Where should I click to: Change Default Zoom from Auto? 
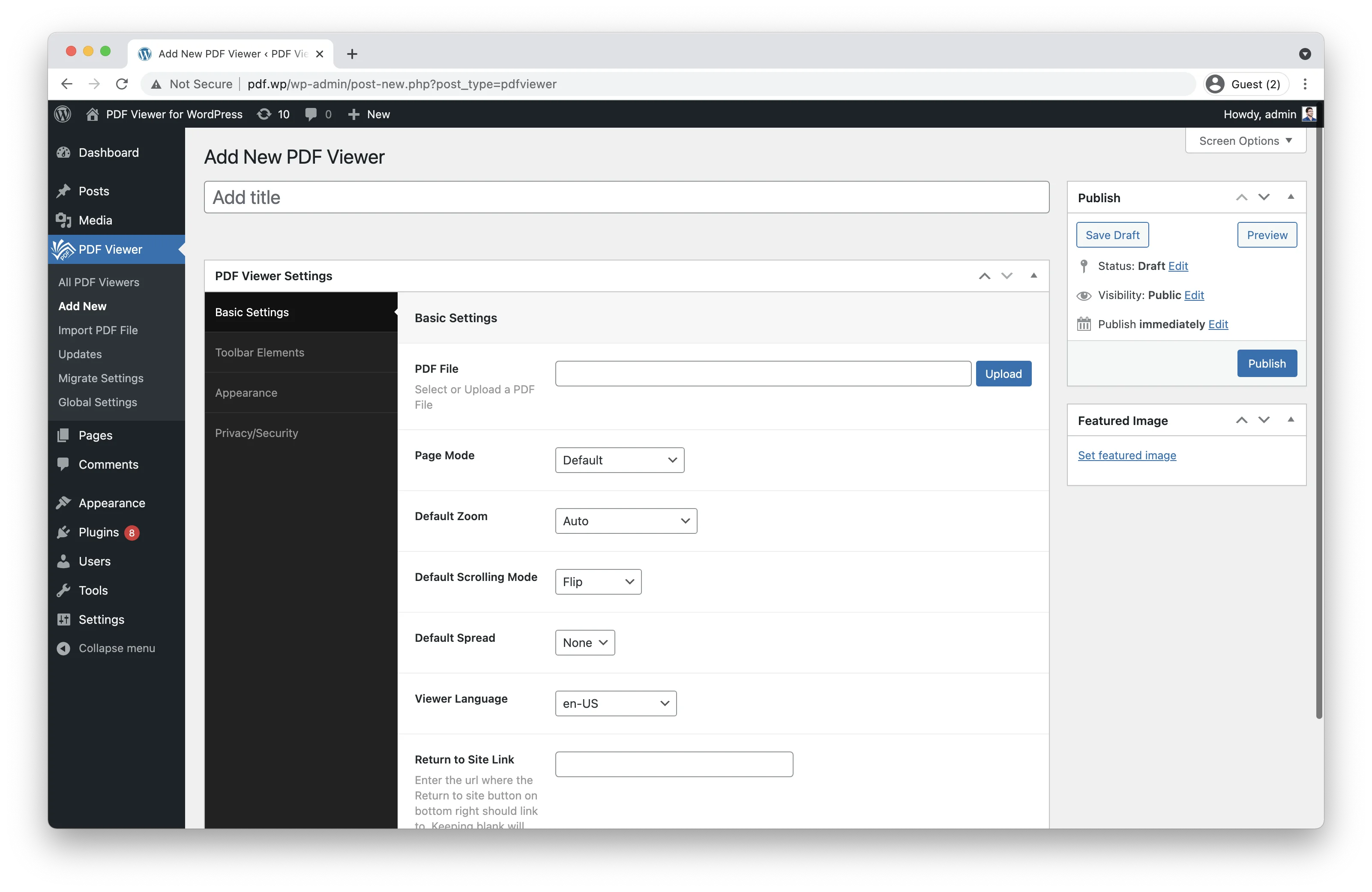626,520
